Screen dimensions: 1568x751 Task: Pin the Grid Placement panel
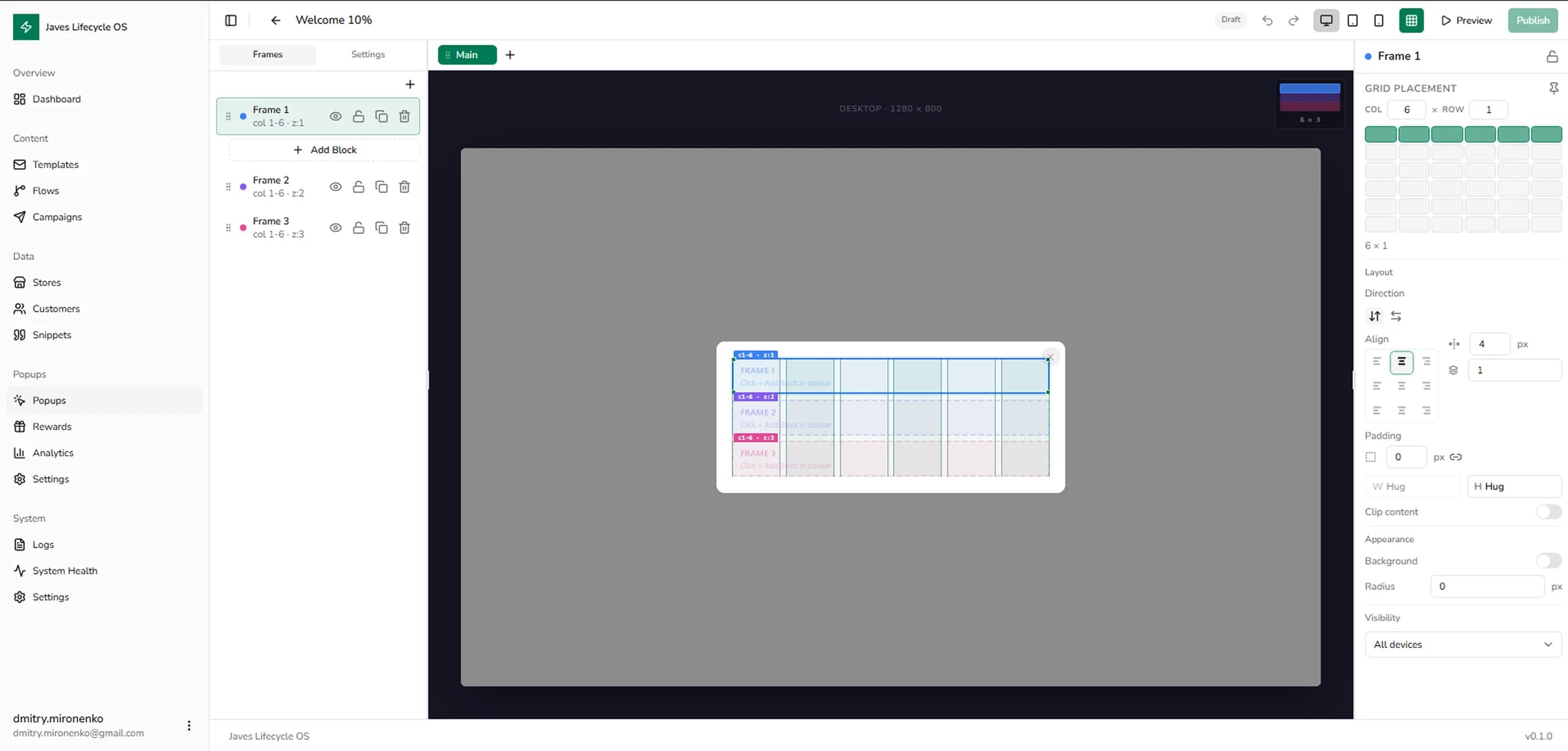click(1554, 88)
